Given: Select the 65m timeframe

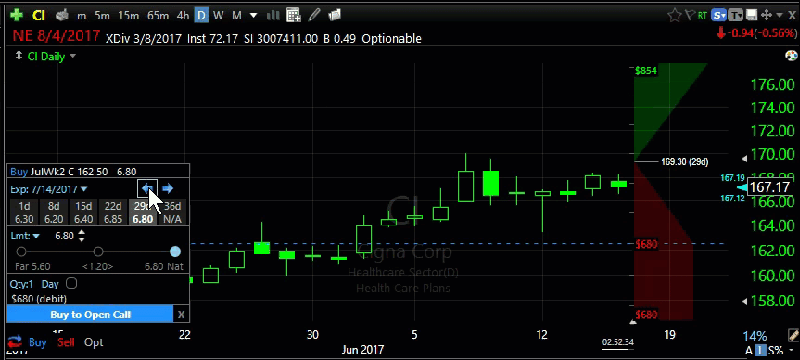Looking at the screenshot, I should coord(158,15).
